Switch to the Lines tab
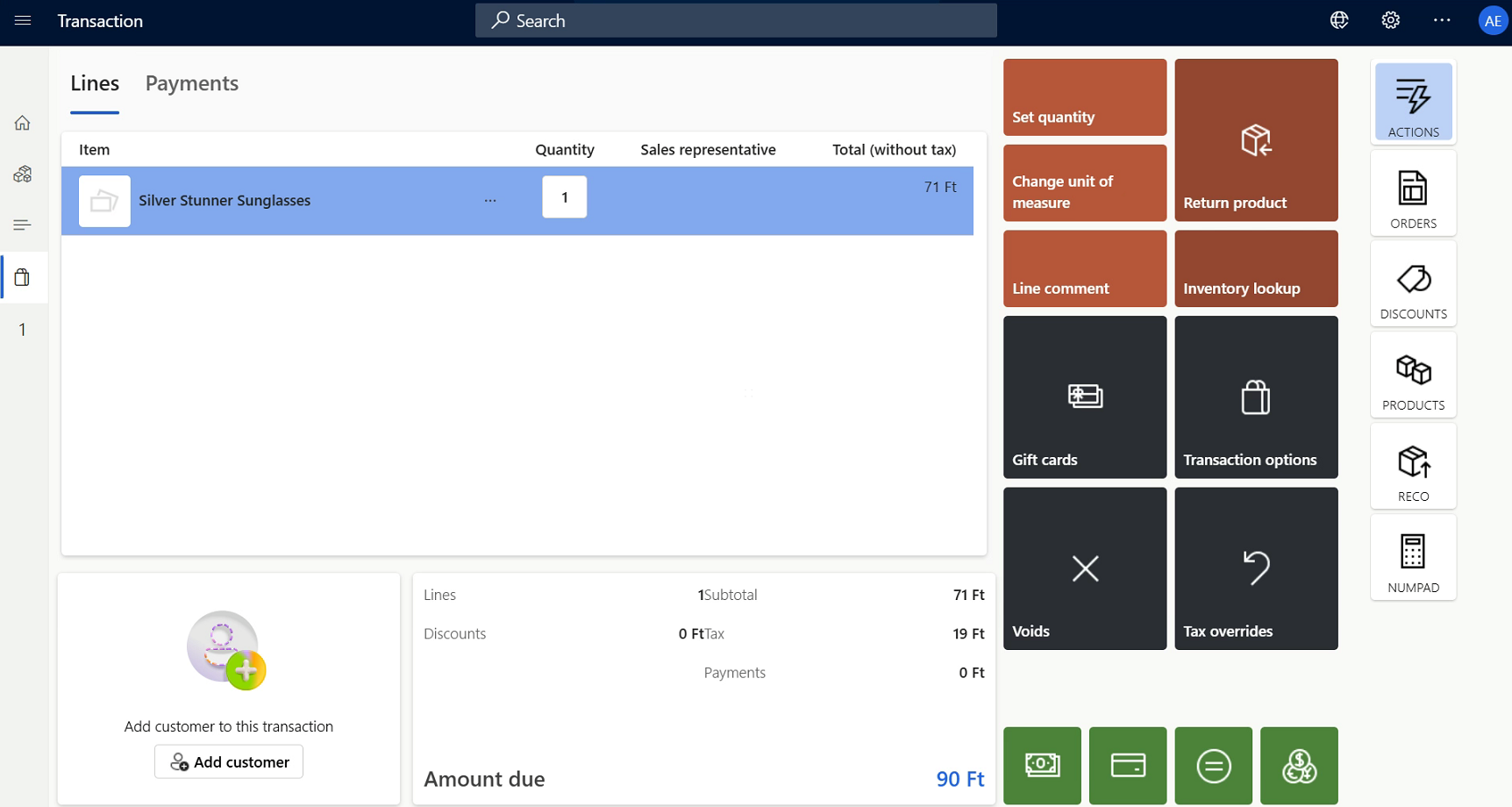This screenshot has width=1512, height=807. 95,83
